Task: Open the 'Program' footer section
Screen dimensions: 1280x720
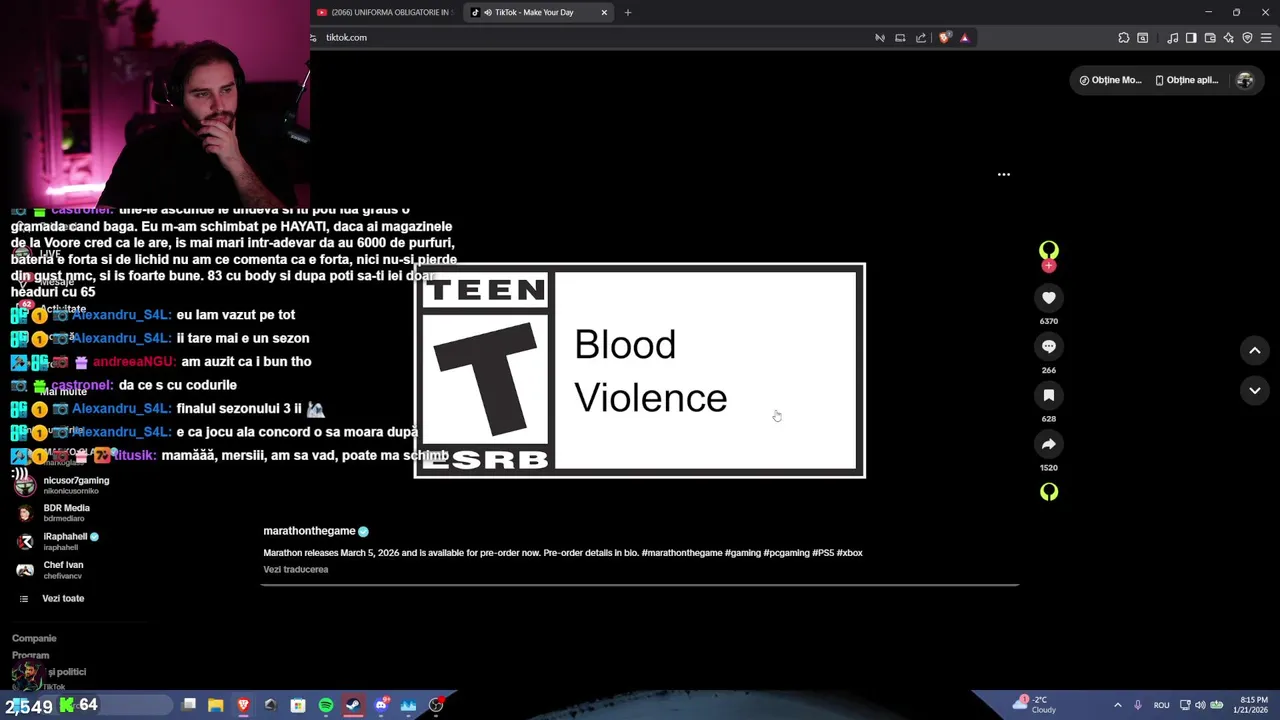Action: tap(30, 656)
